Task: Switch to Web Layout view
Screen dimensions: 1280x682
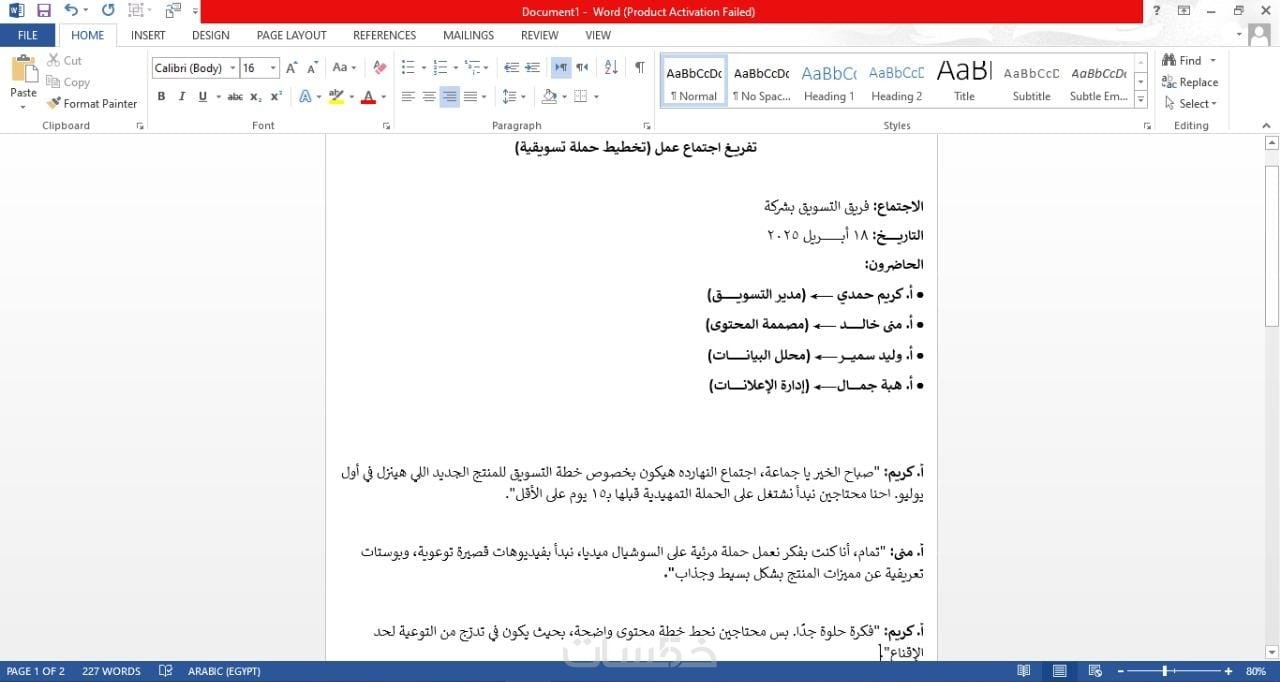Action: click(1094, 671)
